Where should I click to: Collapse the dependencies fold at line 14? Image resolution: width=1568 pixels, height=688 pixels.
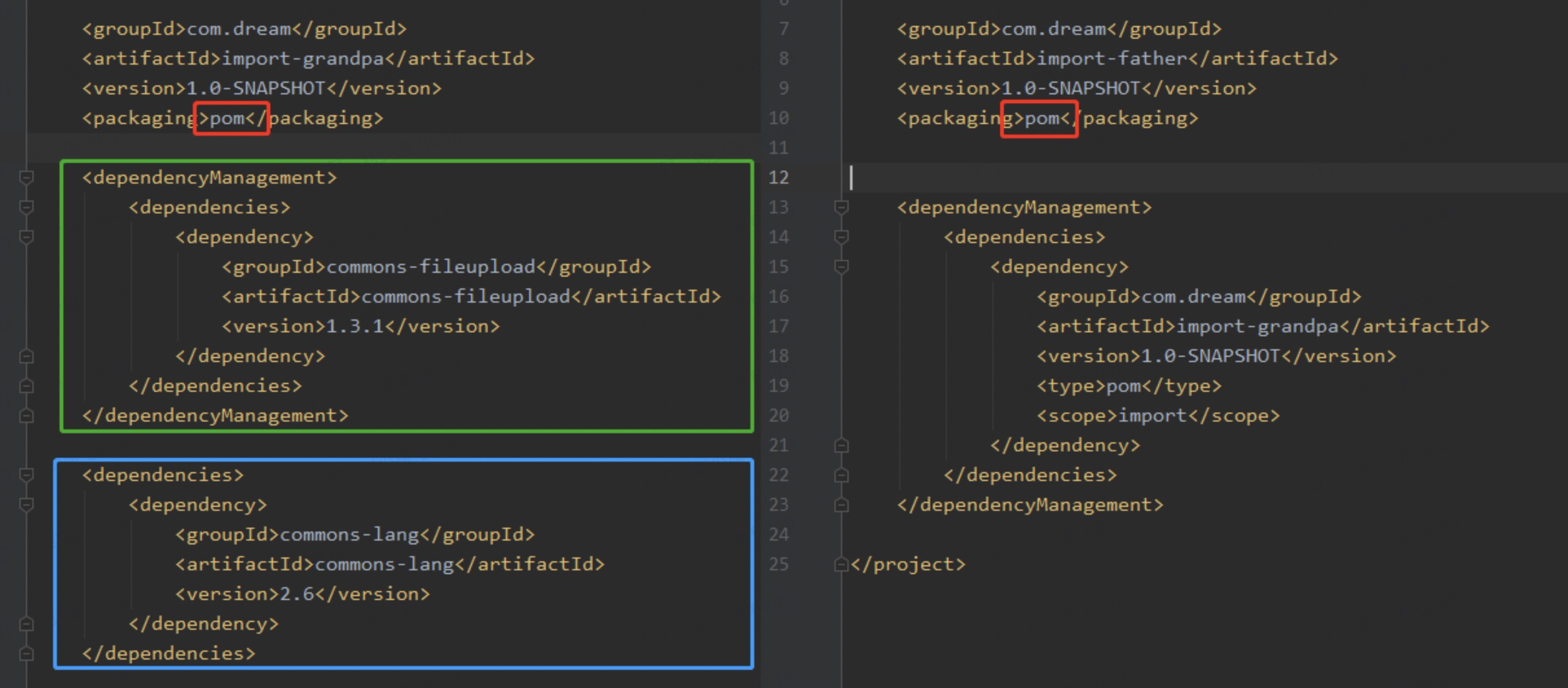point(841,237)
